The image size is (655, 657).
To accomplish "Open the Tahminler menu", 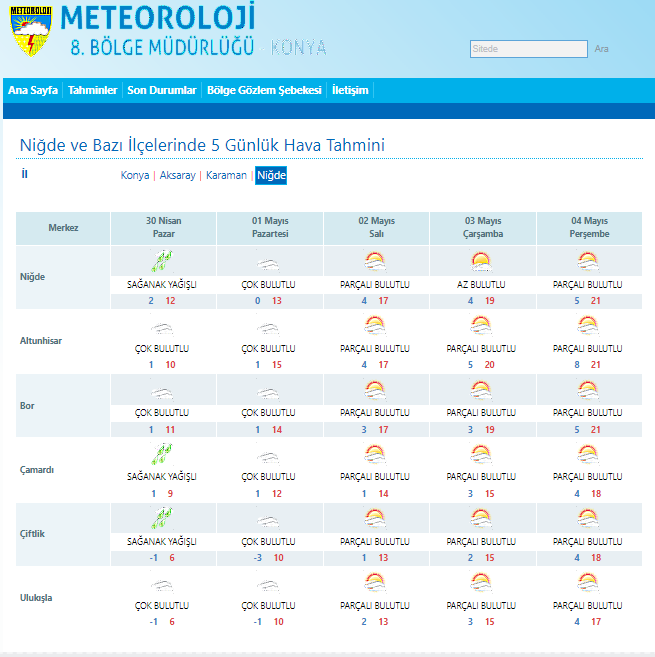I will pyautogui.click(x=92, y=90).
